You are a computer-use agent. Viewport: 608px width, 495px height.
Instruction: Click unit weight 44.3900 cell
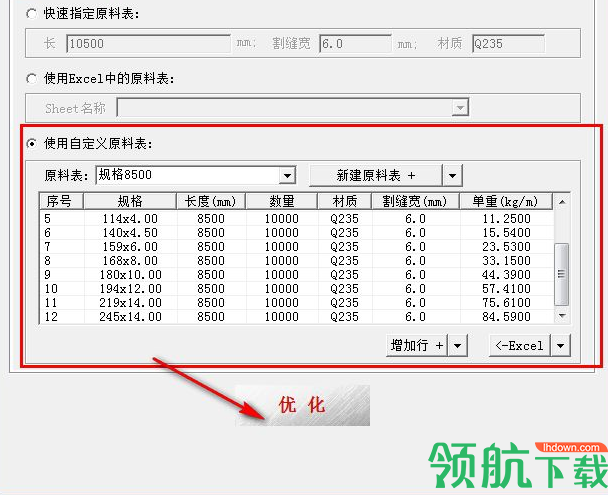tap(506, 274)
